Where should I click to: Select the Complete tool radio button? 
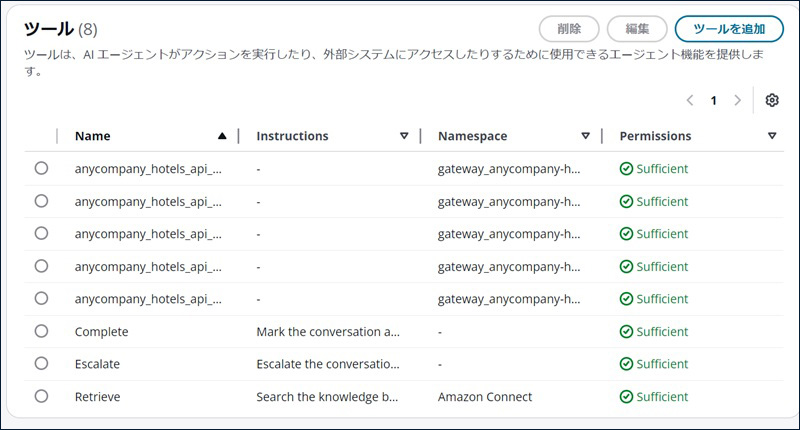coord(41,331)
